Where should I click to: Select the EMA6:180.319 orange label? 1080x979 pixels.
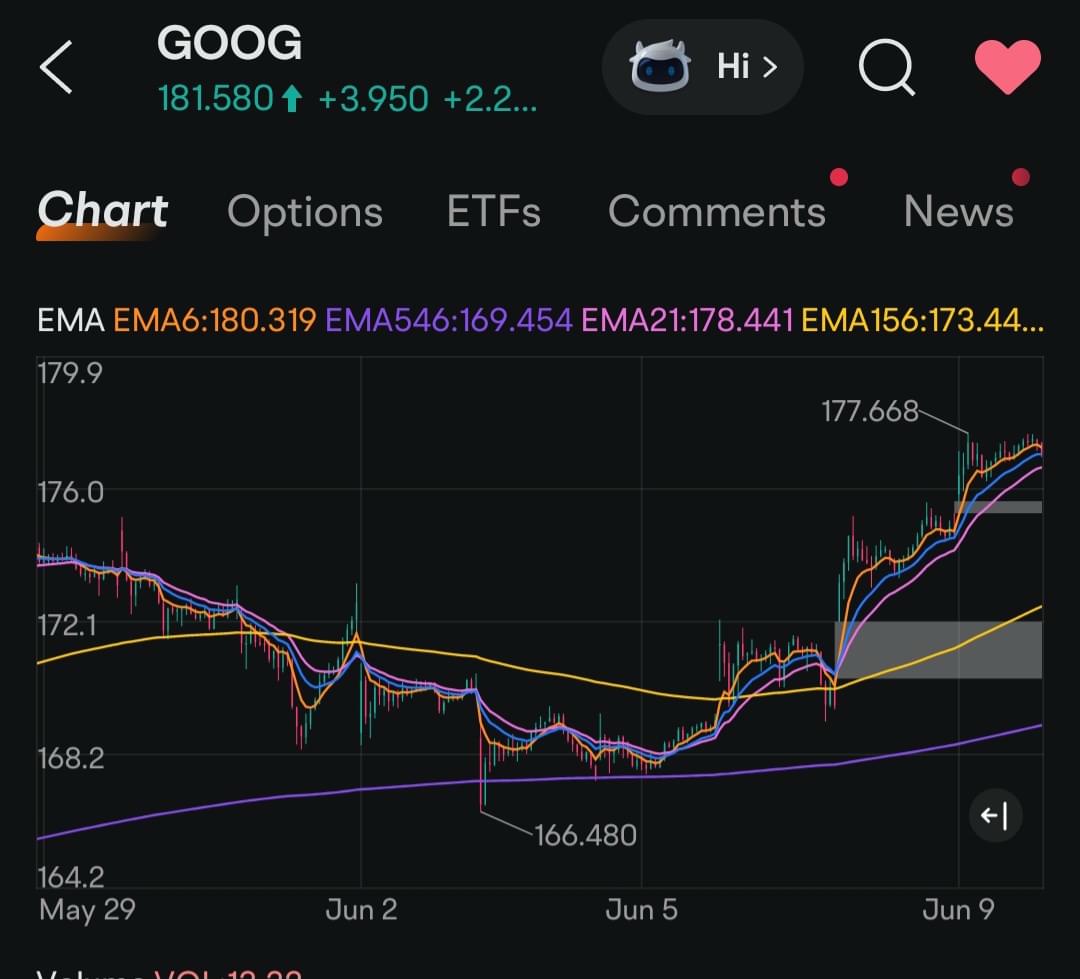pos(215,320)
